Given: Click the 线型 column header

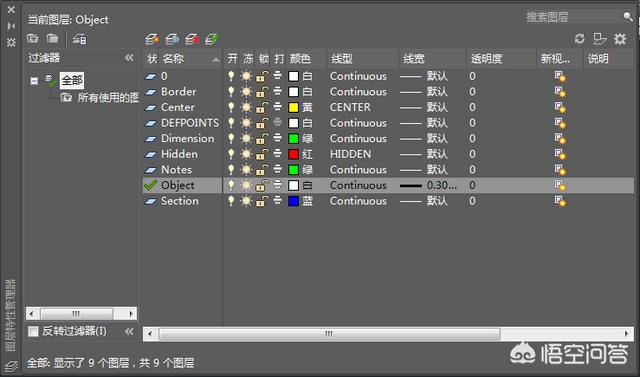Looking at the screenshot, I should [x=342, y=59].
